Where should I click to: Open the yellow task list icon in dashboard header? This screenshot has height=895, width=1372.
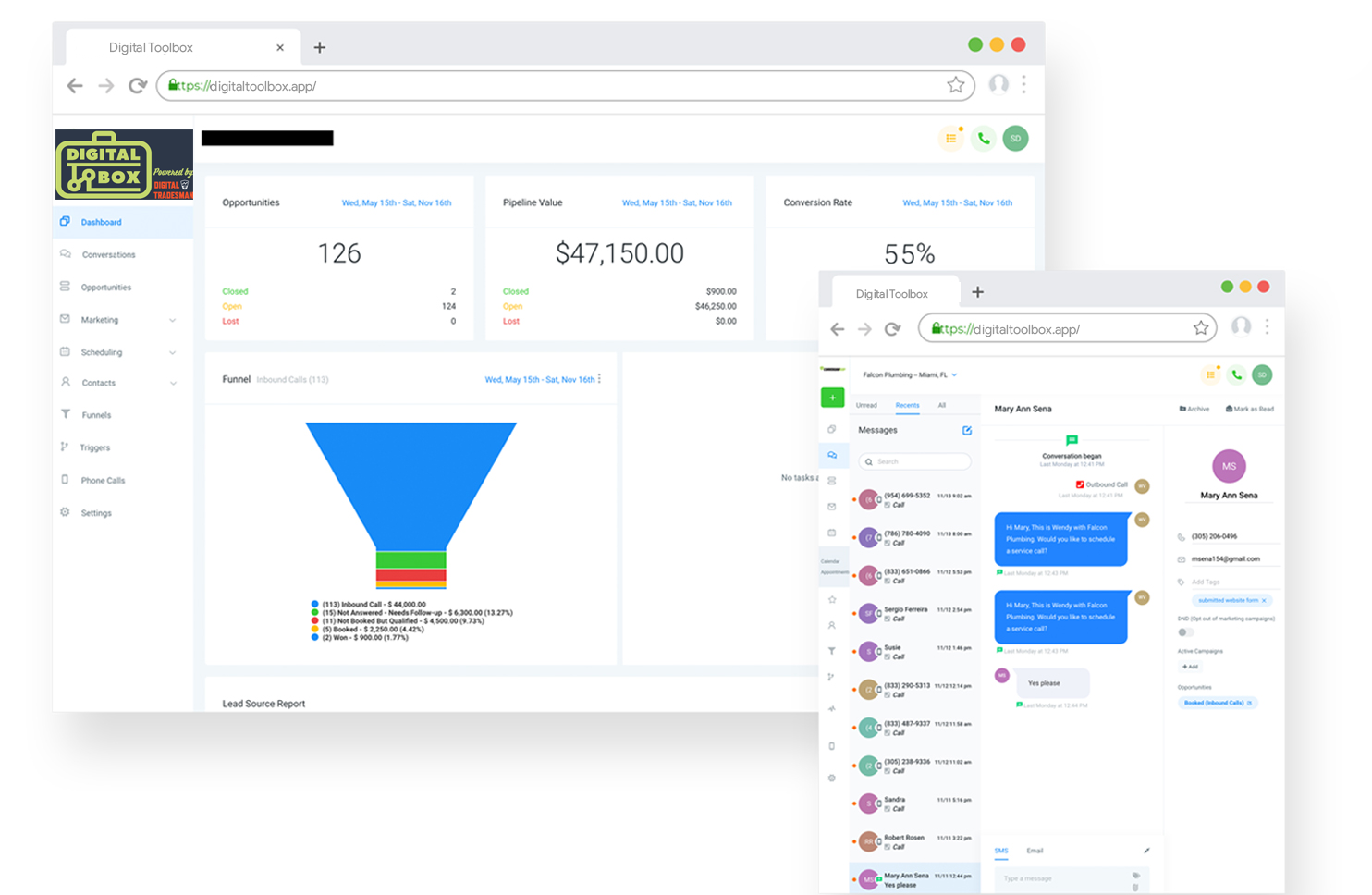tap(950, 139)
